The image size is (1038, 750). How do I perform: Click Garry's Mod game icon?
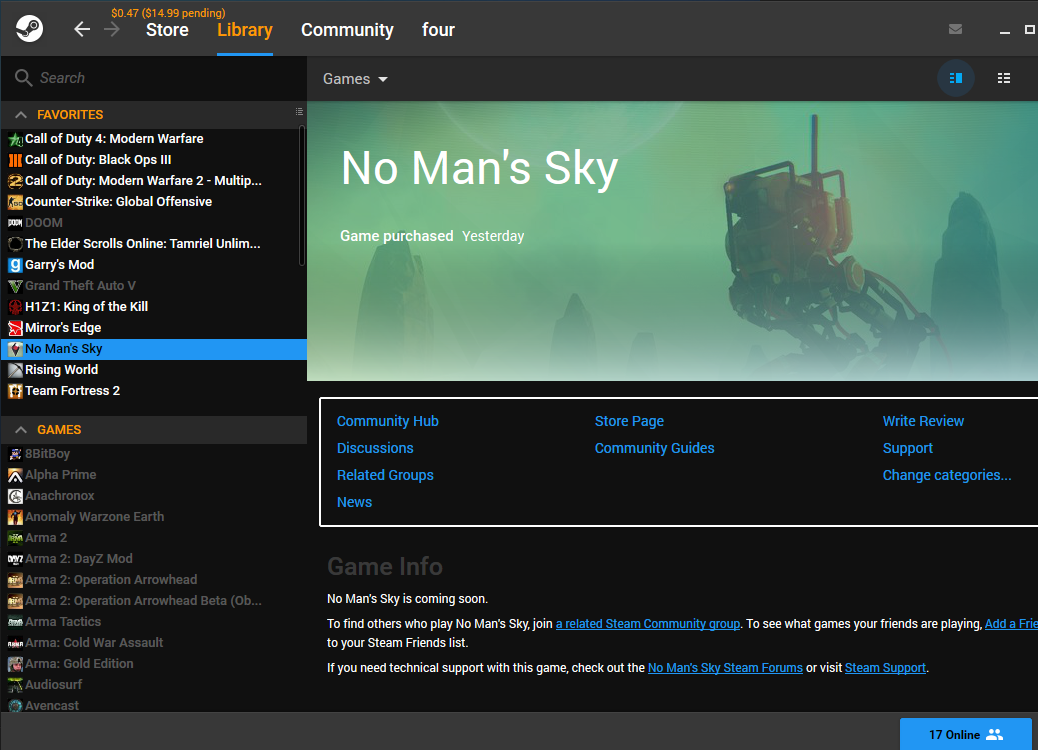tap(15, 265)
